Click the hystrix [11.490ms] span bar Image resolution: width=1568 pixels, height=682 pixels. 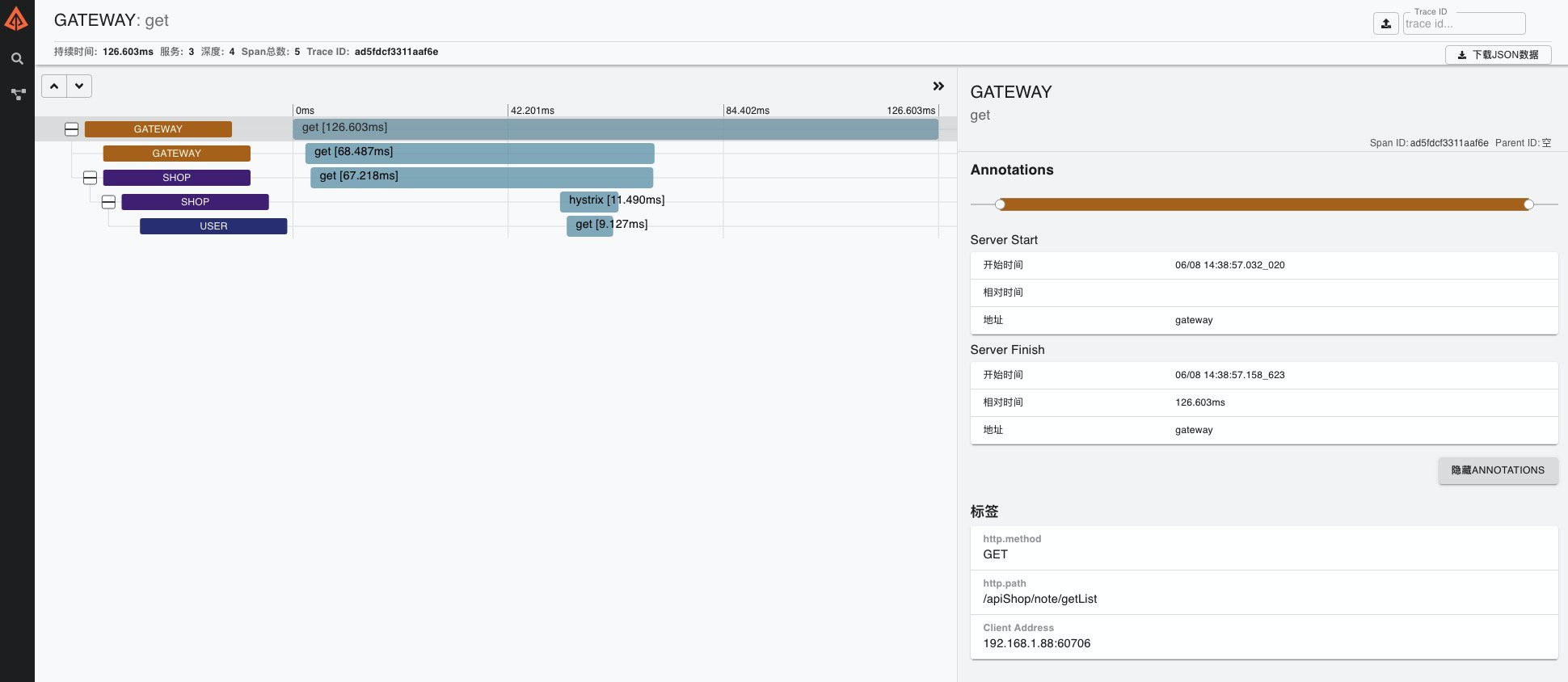[589, 201]
